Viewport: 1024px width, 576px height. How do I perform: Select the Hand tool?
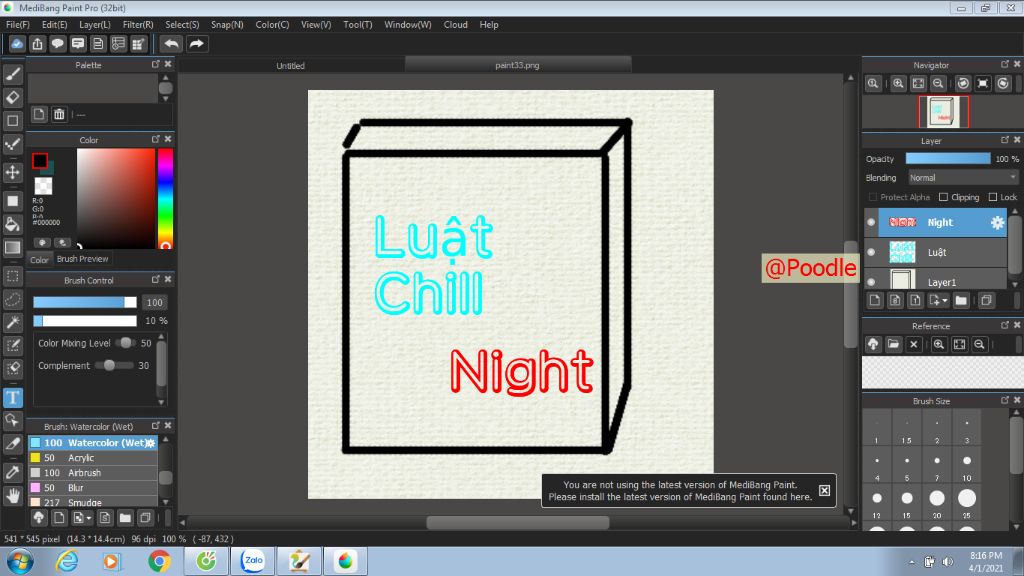[12, 496]
